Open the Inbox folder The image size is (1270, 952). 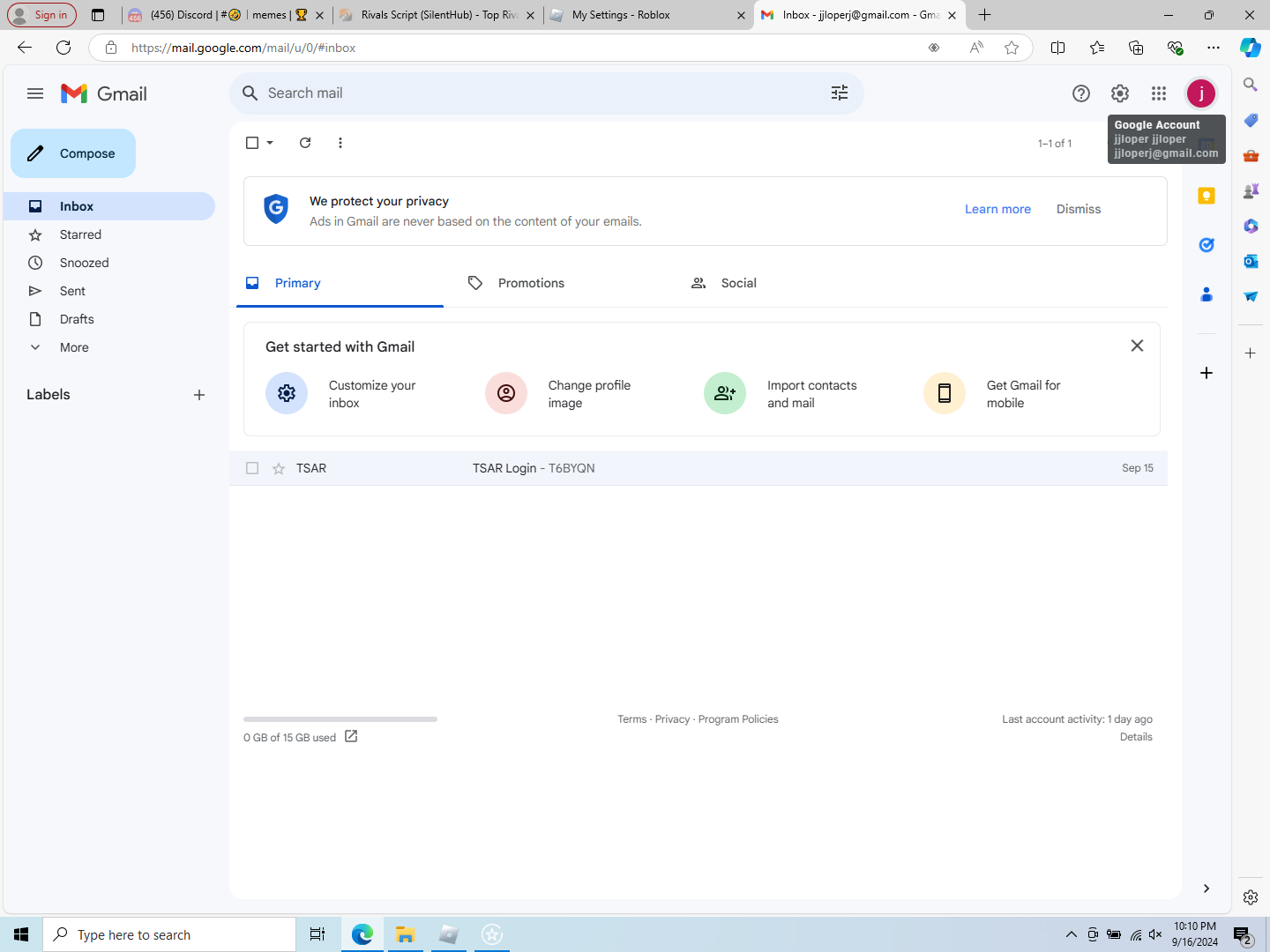(x=109, y=206)
